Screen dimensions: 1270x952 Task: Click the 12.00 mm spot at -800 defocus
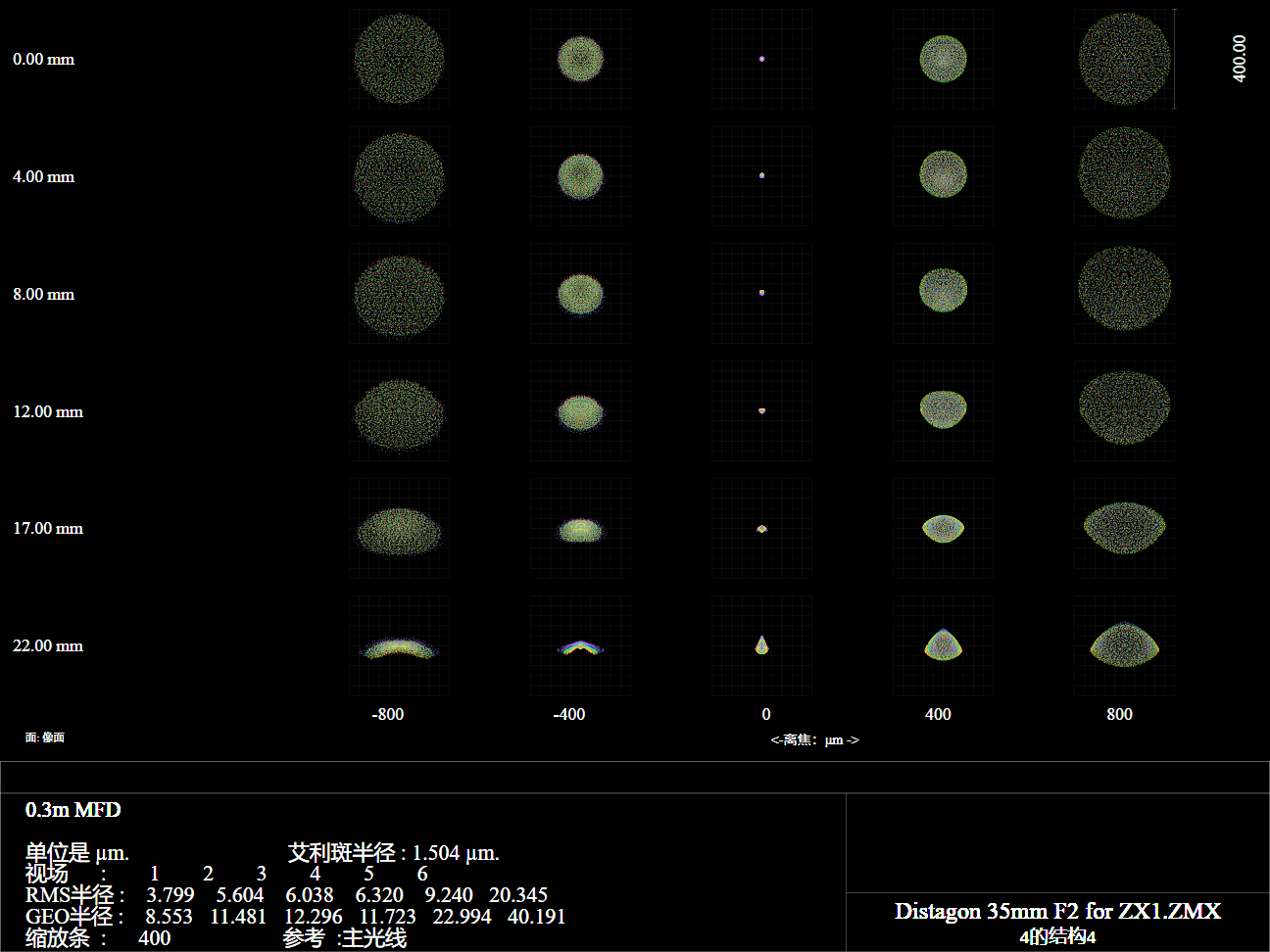point(399,415)
